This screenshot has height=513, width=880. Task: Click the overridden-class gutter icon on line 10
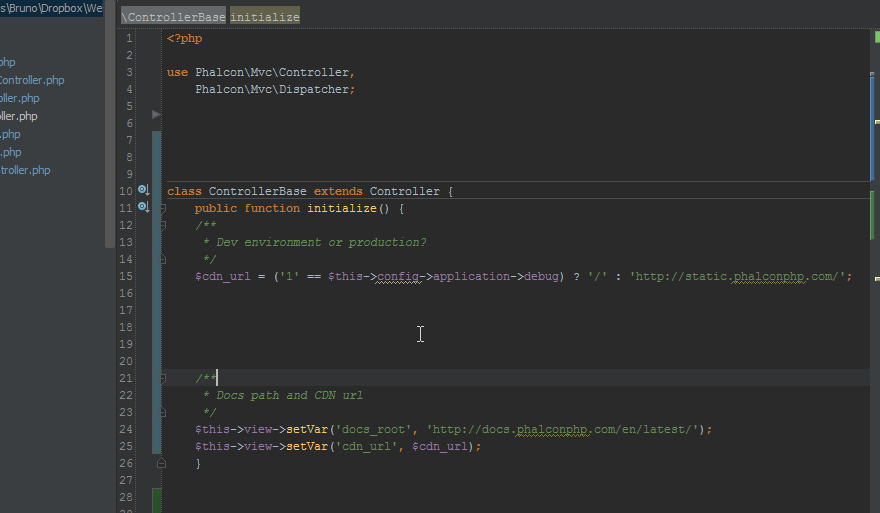144,190
